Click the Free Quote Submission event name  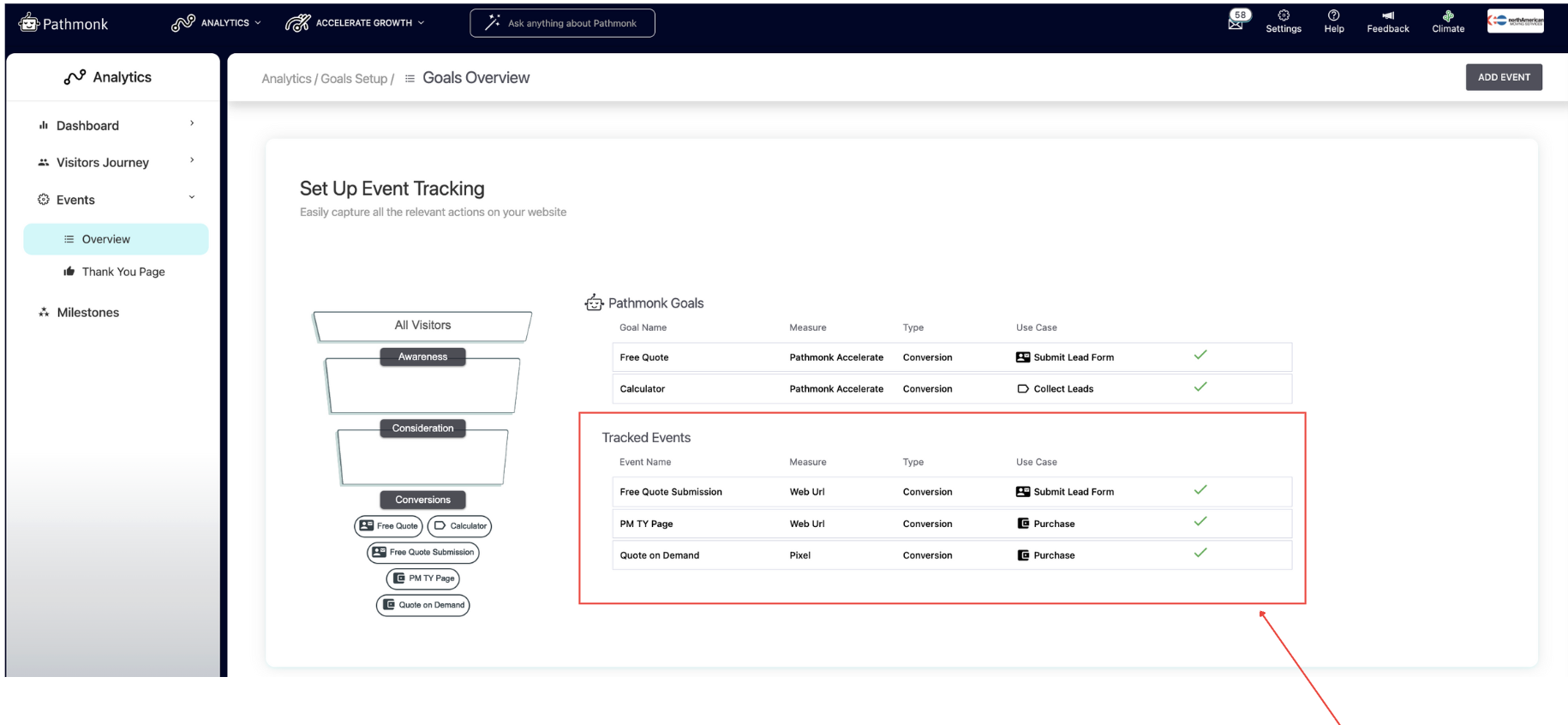[671, 492]
